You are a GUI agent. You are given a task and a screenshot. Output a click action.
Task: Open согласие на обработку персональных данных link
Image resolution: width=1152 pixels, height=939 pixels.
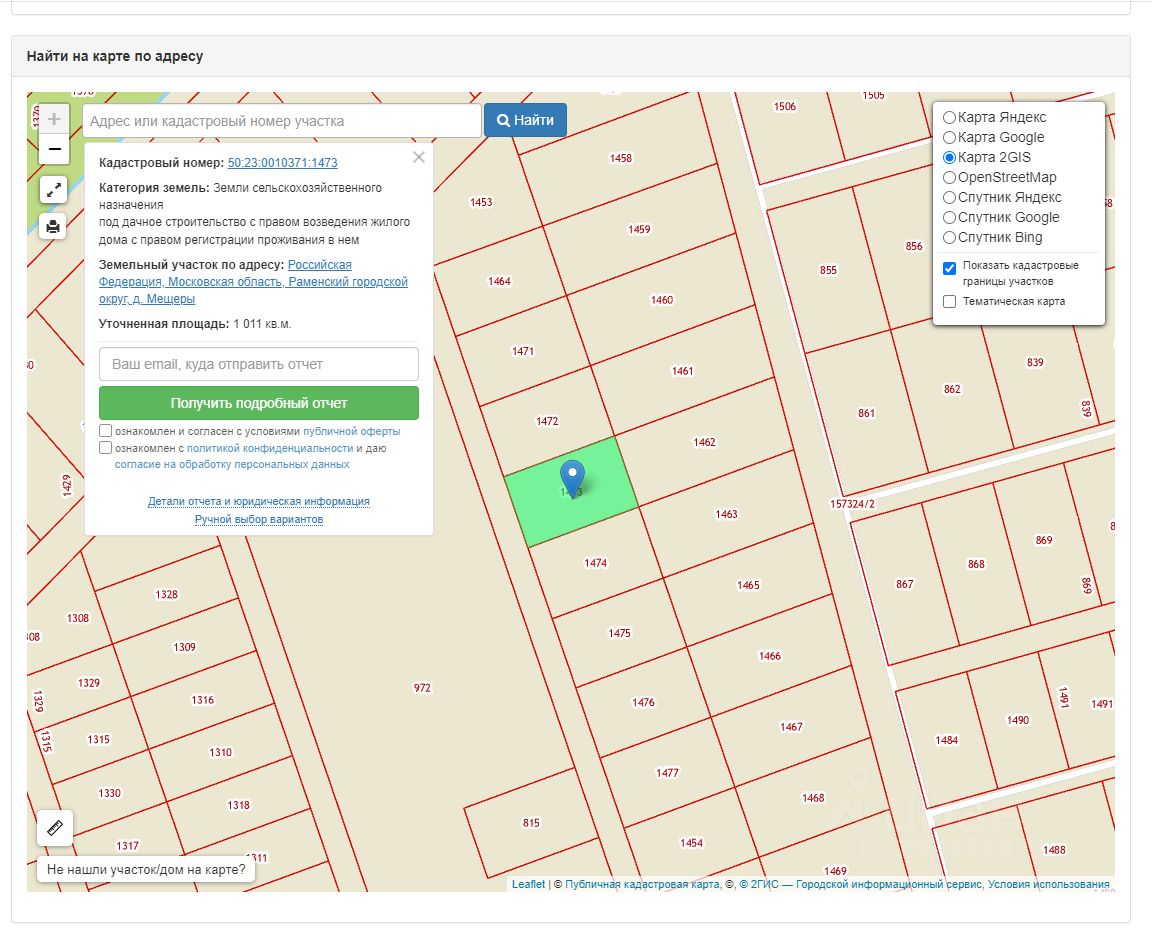coord(232,464)
